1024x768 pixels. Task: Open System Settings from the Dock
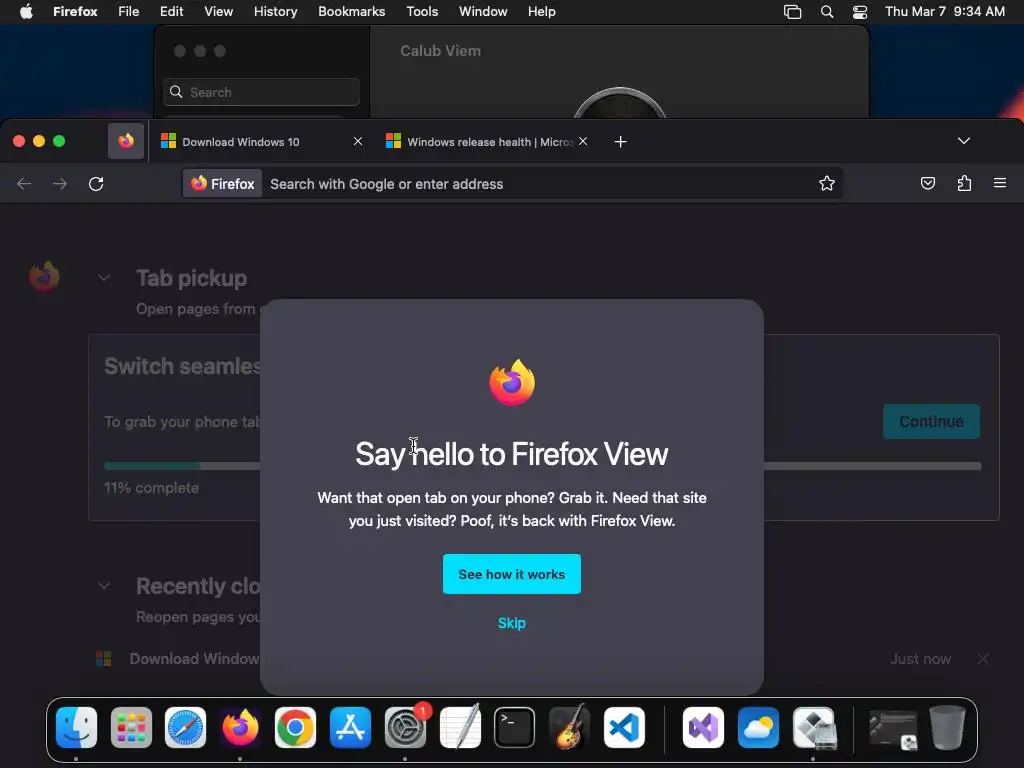click(x=406, y=728)
